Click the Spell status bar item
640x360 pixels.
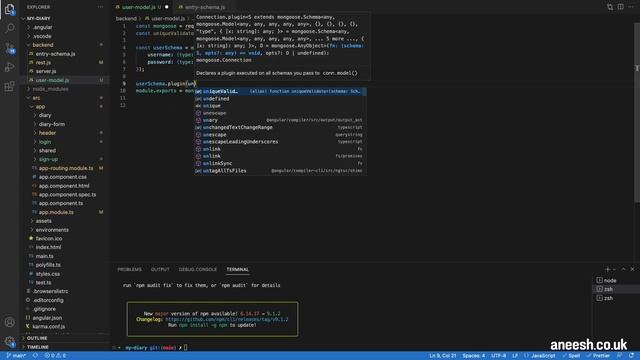(571, 356)
